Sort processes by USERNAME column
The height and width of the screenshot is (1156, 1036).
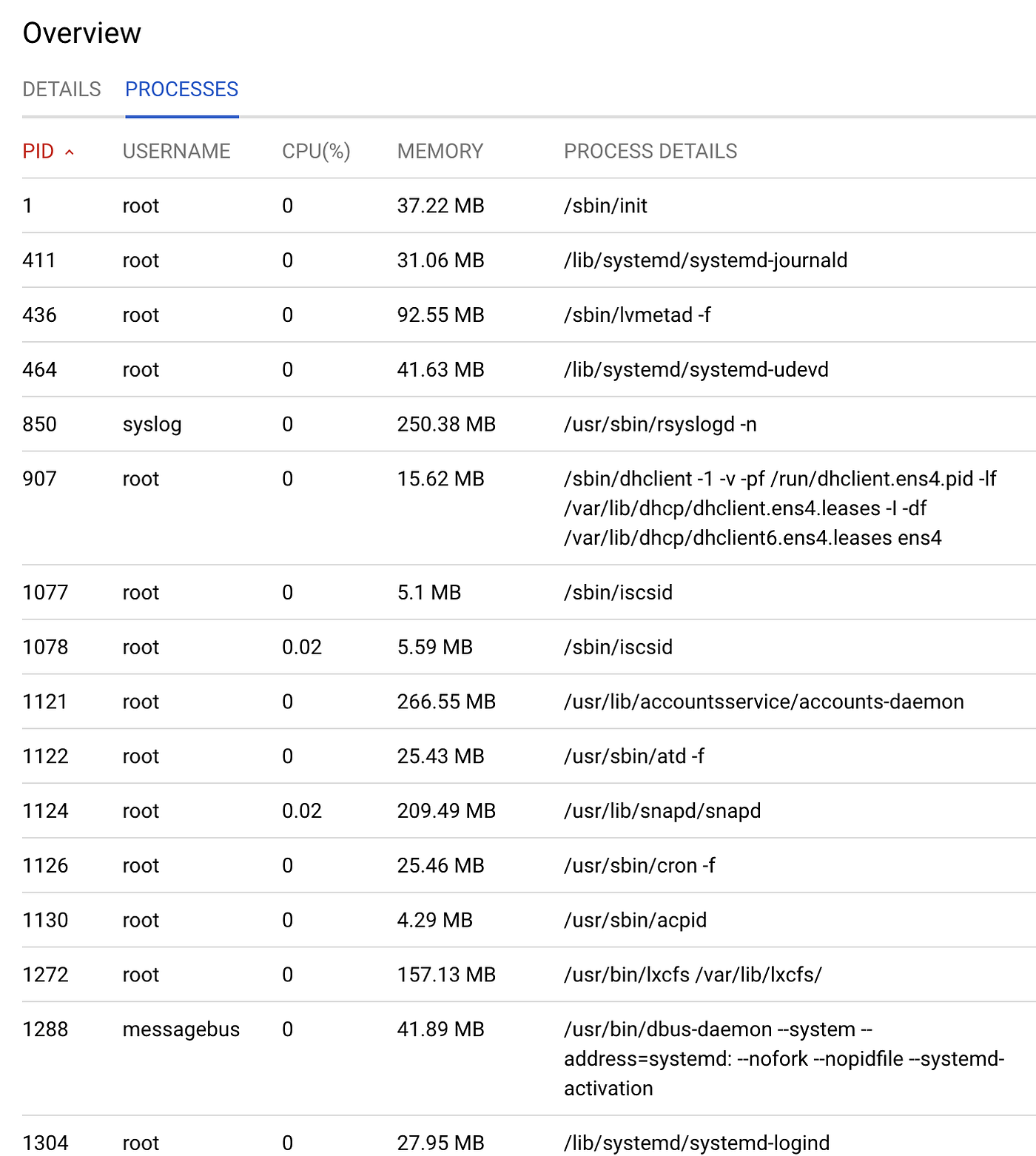[177, 151]
